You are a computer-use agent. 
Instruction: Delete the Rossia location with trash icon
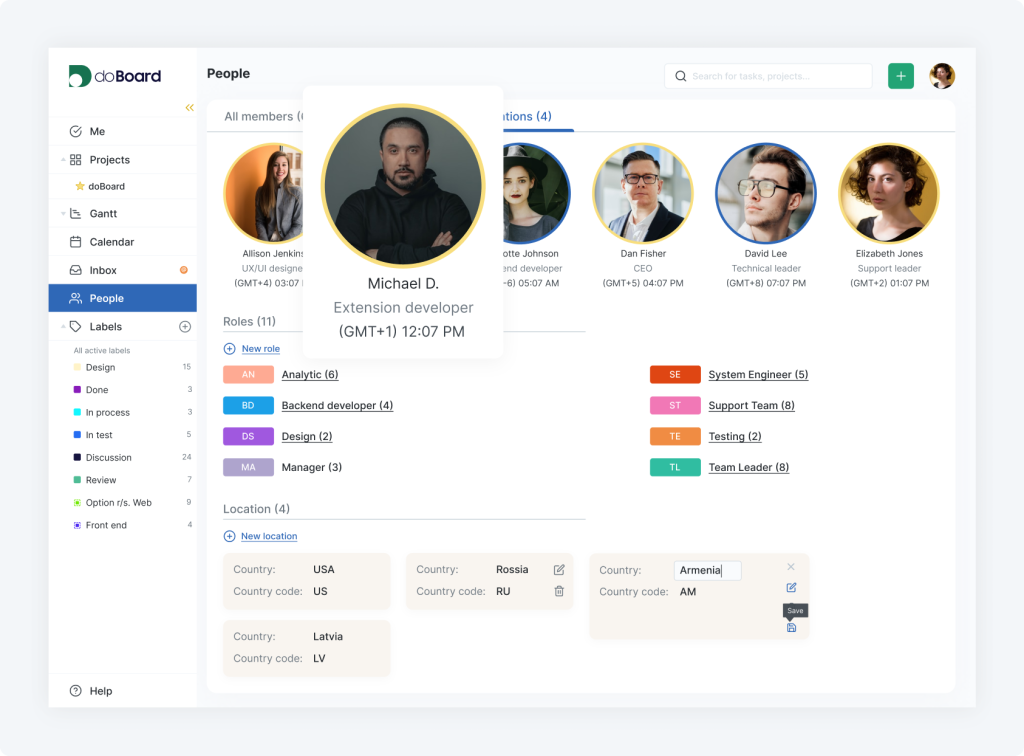[x=559, y=591]
